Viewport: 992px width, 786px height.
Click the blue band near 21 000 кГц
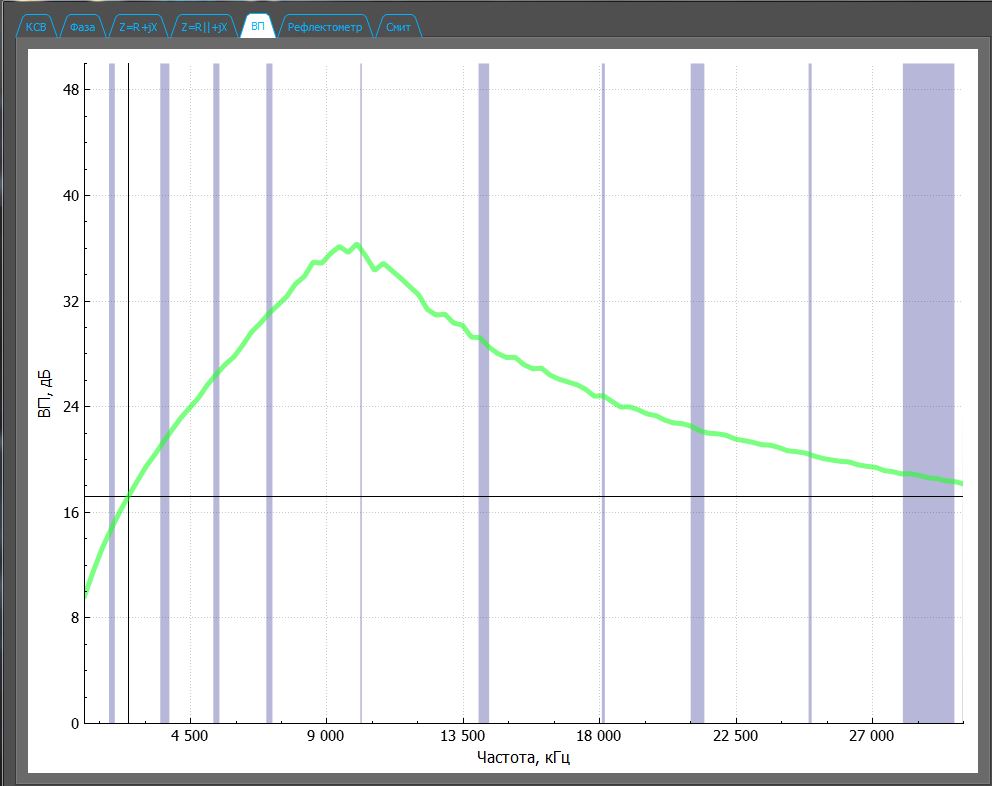pos(697,300)
